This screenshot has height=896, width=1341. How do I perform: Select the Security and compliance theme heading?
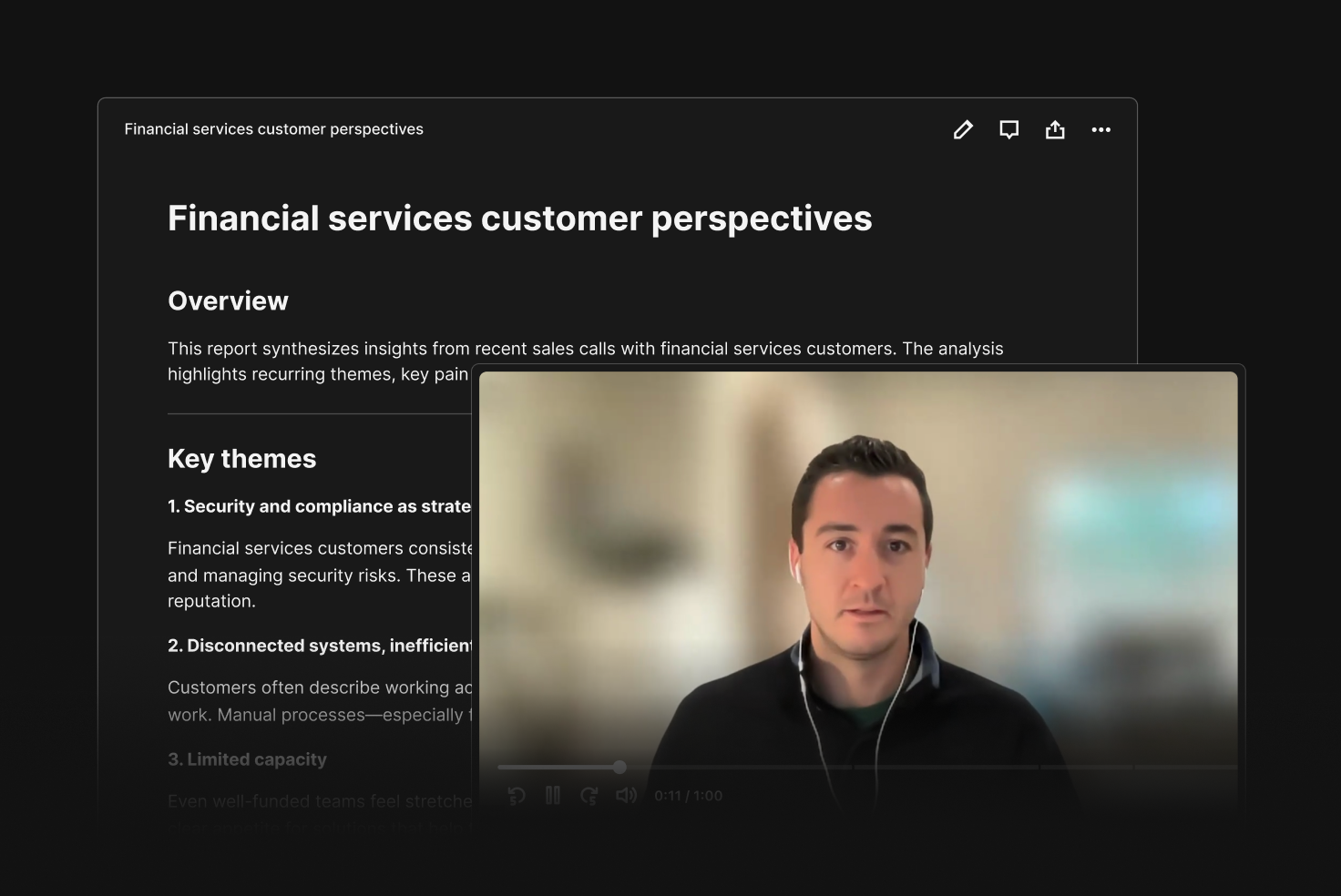click(x=319, y=506)
